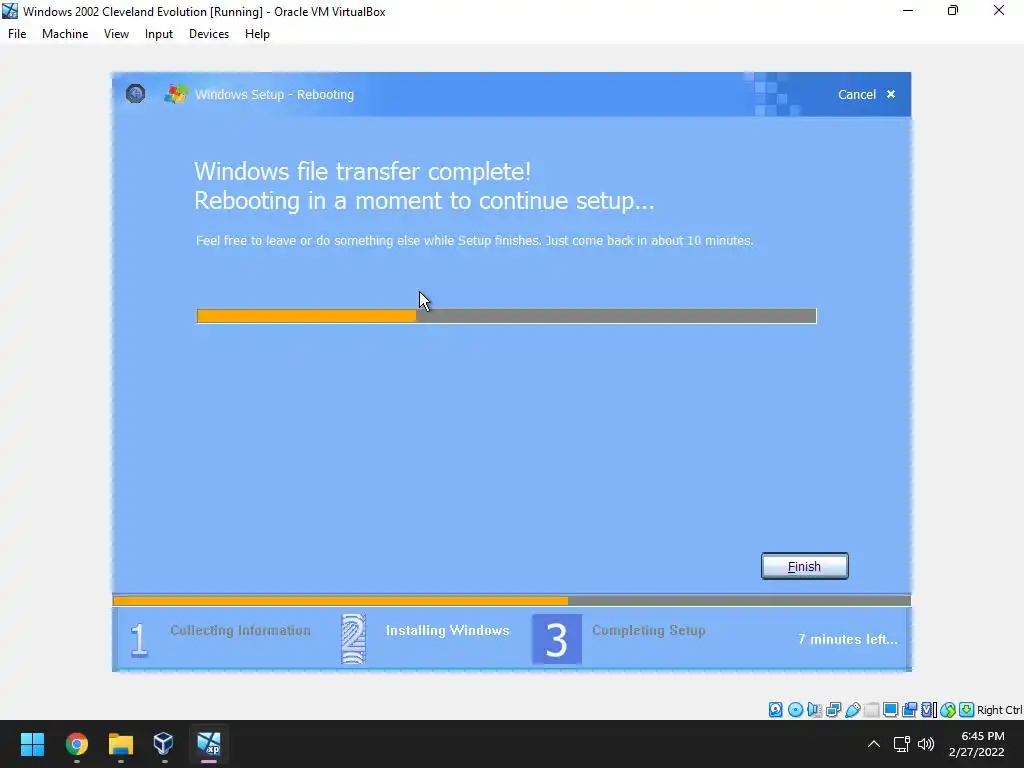Open the mouse integration status icon
Viewport: 1024px width, 768px height.
tap(948, 709)
